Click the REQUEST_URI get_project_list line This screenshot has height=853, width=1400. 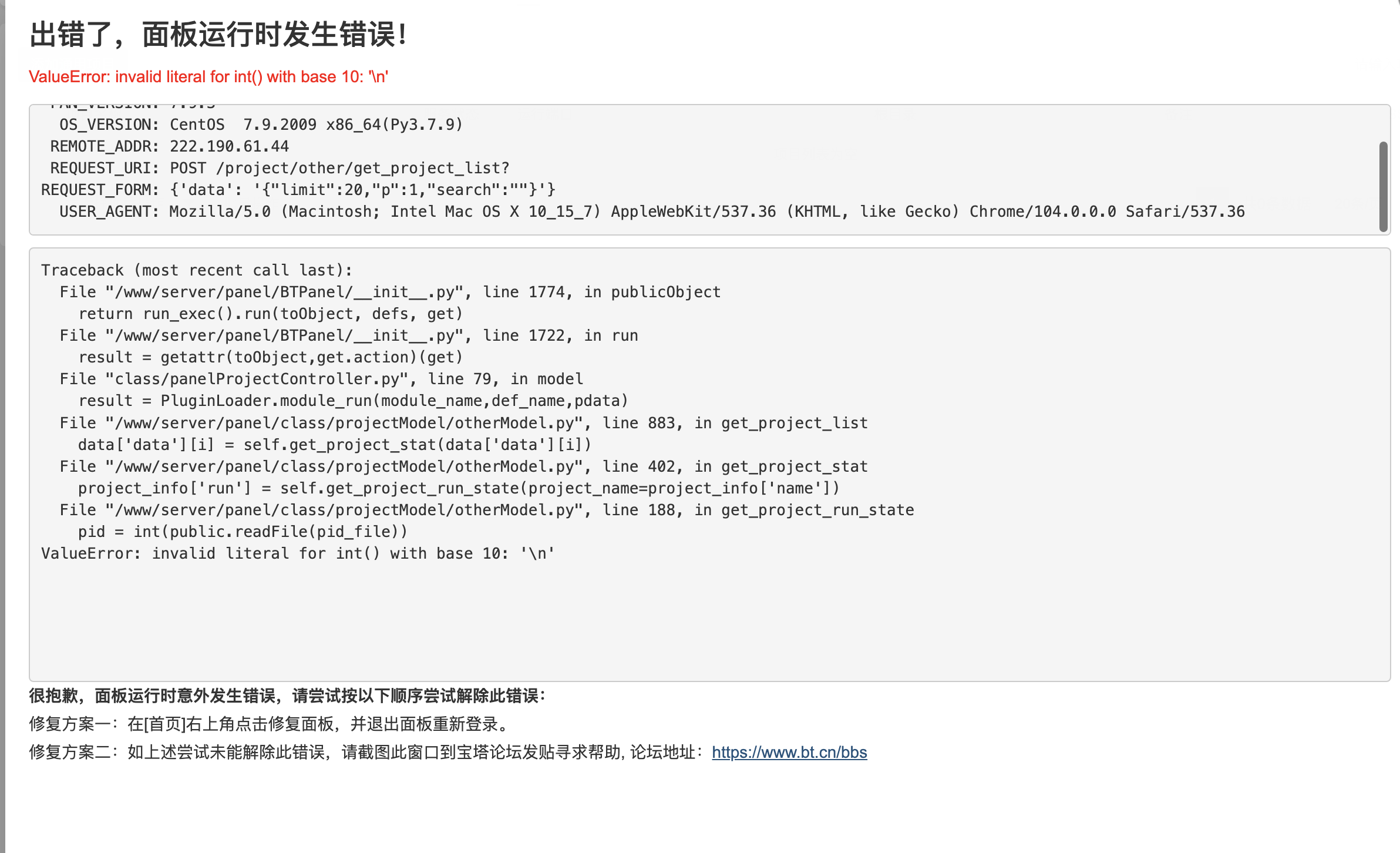point(280,168)
